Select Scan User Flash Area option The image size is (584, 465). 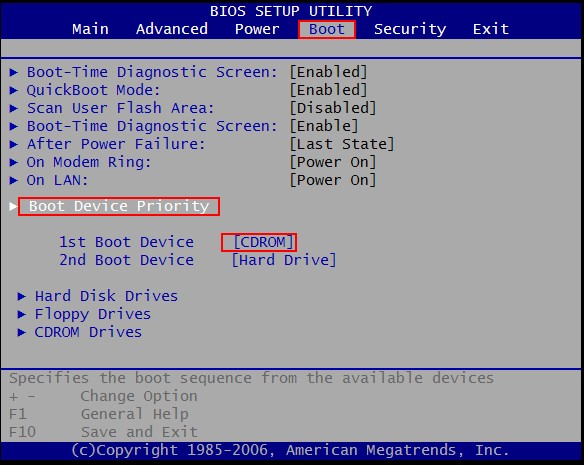point(121,108)
